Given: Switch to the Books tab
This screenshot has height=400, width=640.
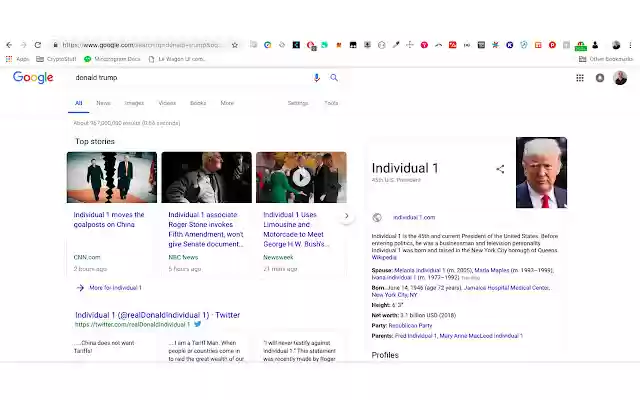Looking at the screenshot, I should (x=198, y=103).
